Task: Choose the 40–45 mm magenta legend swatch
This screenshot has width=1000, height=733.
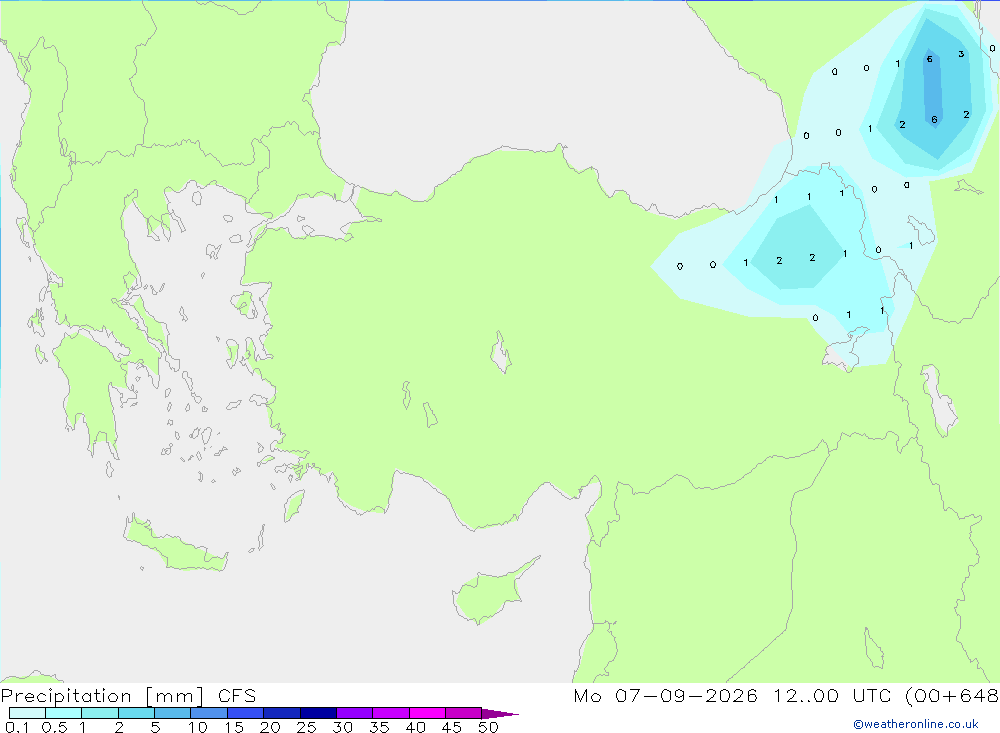Action: 427,713
